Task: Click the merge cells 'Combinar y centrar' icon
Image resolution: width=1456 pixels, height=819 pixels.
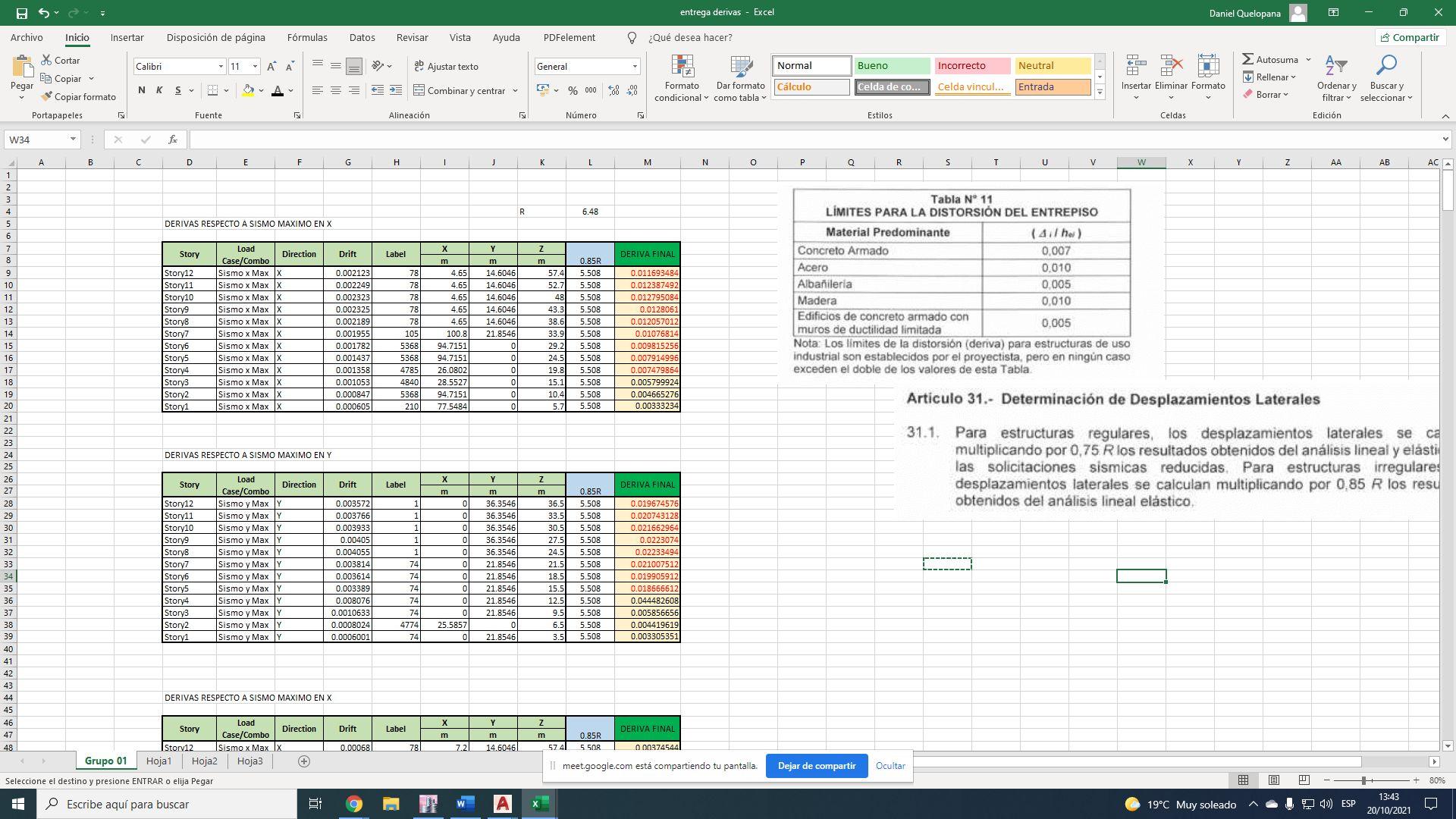Action: [419, 90]
